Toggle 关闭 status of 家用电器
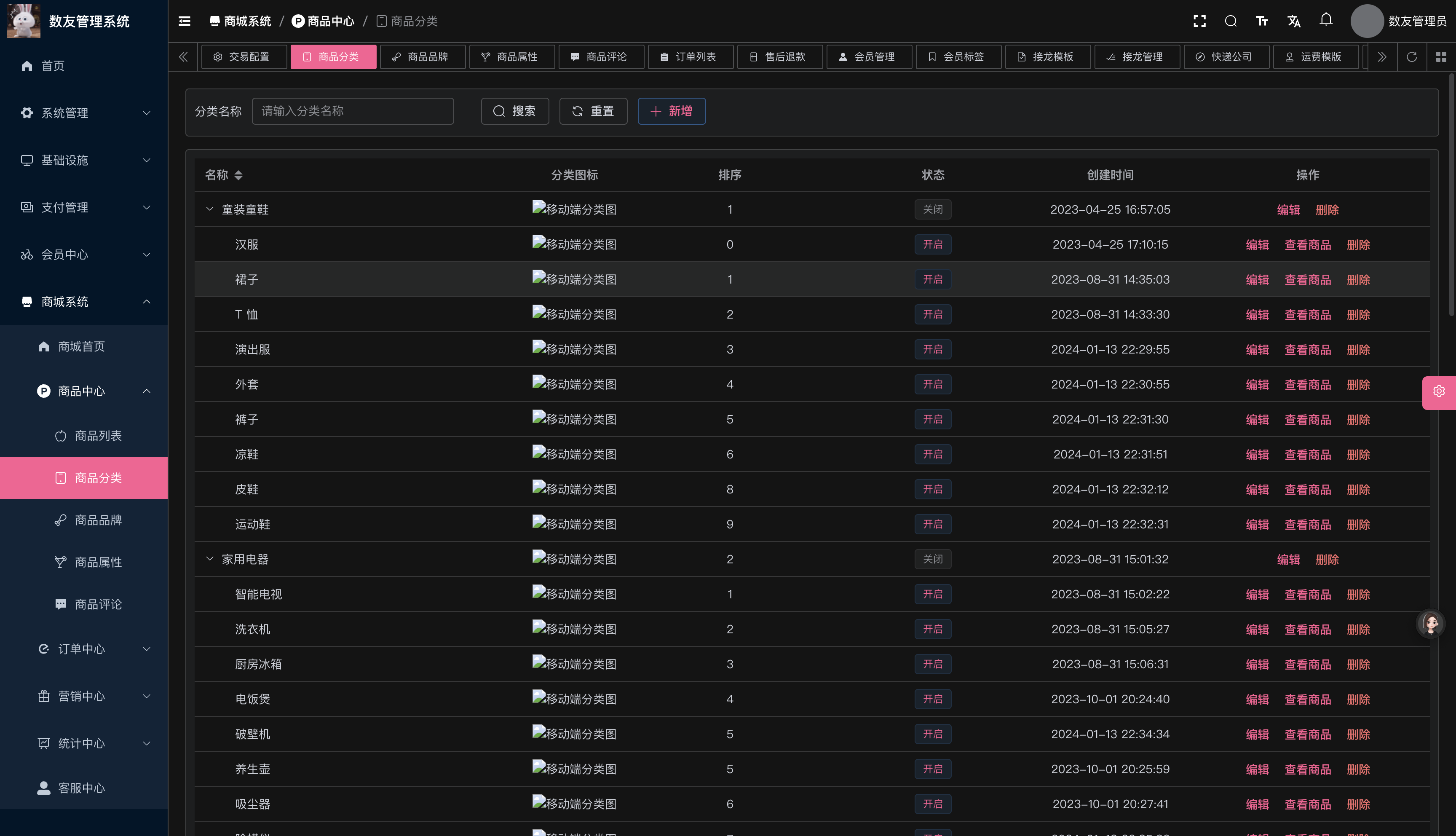 click(x=933, y=559)
